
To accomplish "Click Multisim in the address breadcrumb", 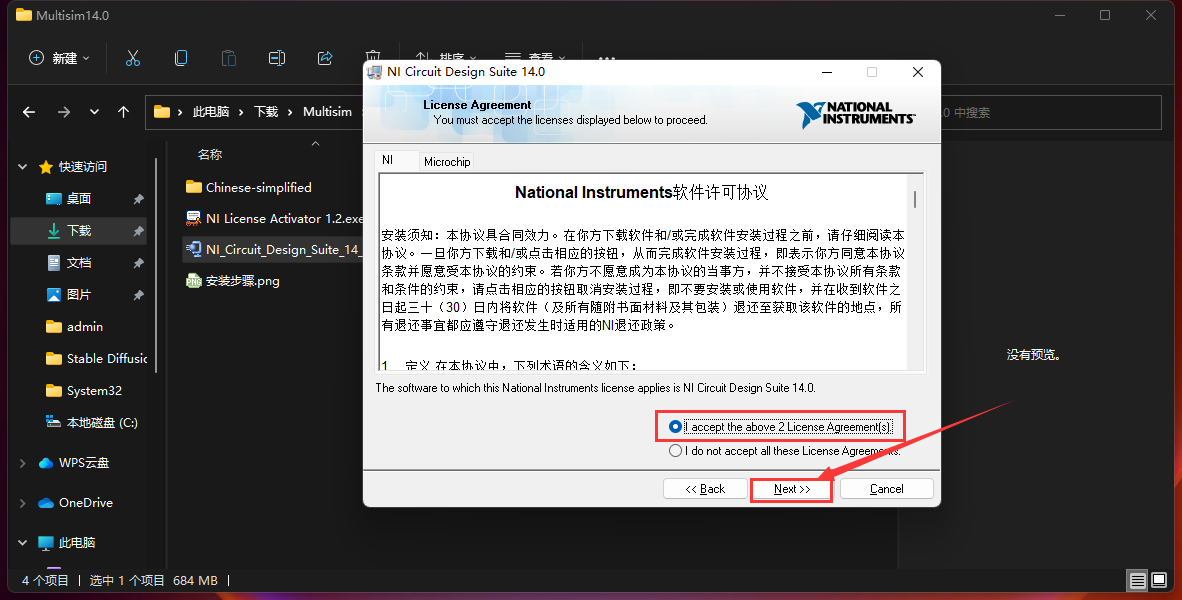I will pos(327,112).
